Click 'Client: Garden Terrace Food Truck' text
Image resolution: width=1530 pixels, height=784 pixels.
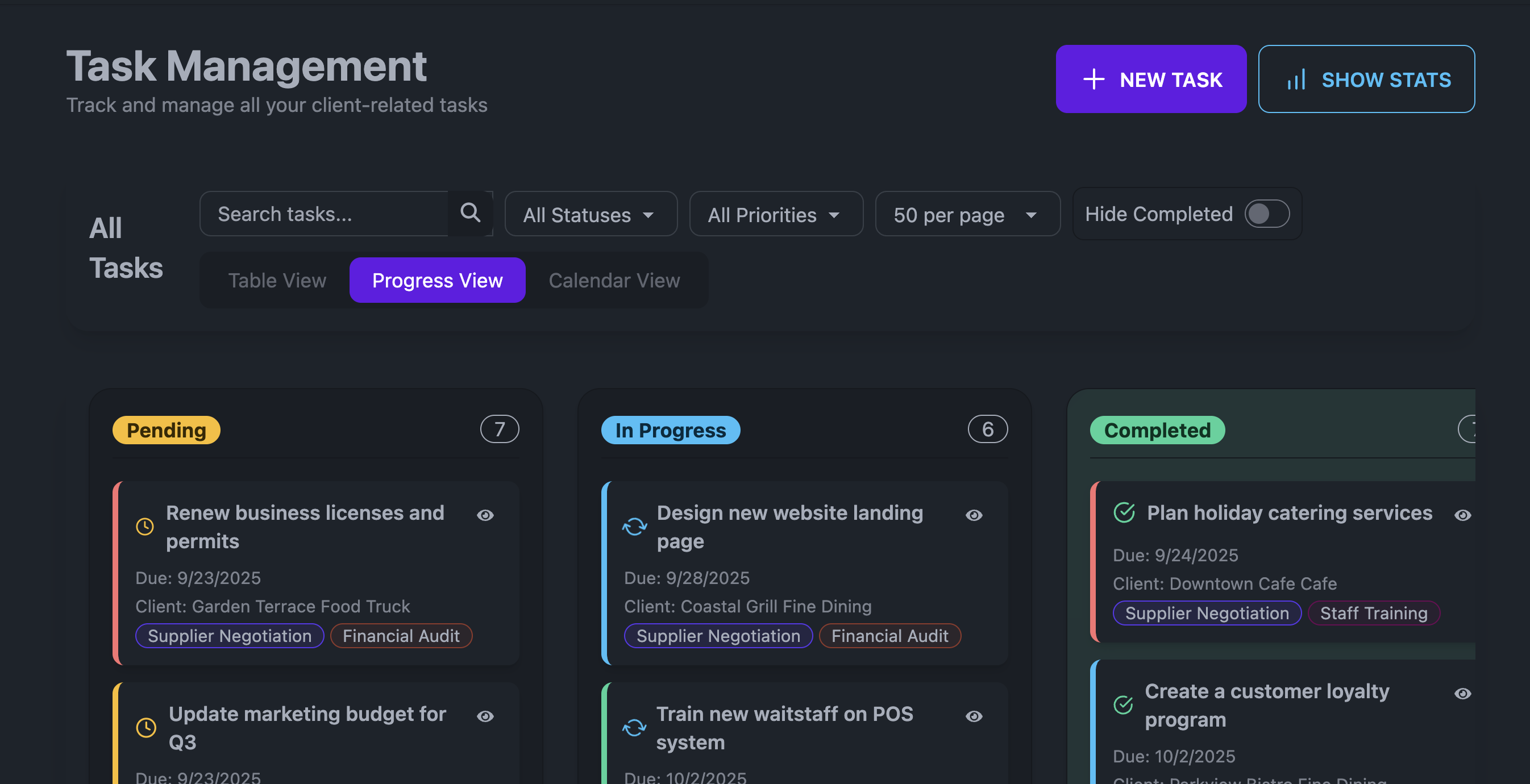[x=273, y=606]
